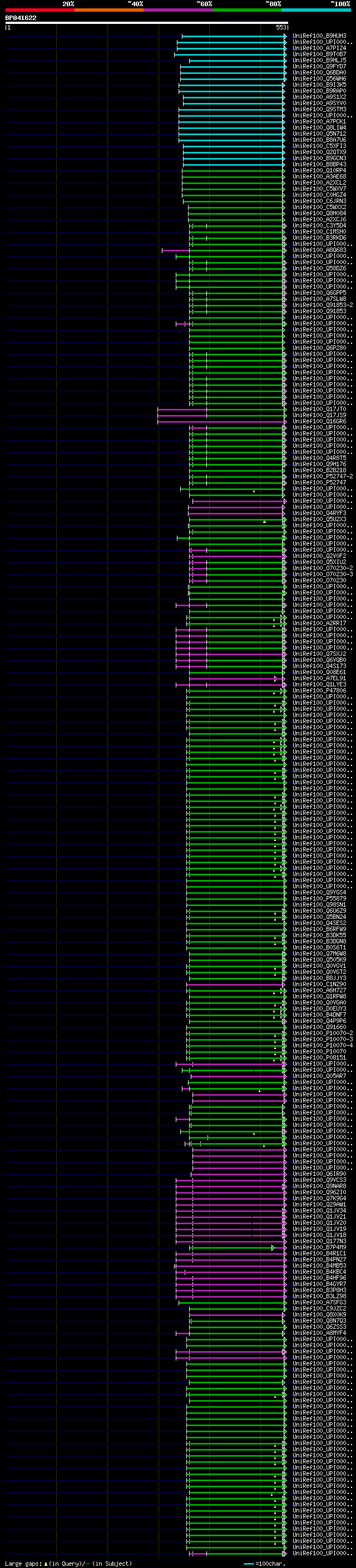Screen dimensions: 356x1568
Task: Select the UniRef100_B3RKD6 label
Action: [319, 238]
